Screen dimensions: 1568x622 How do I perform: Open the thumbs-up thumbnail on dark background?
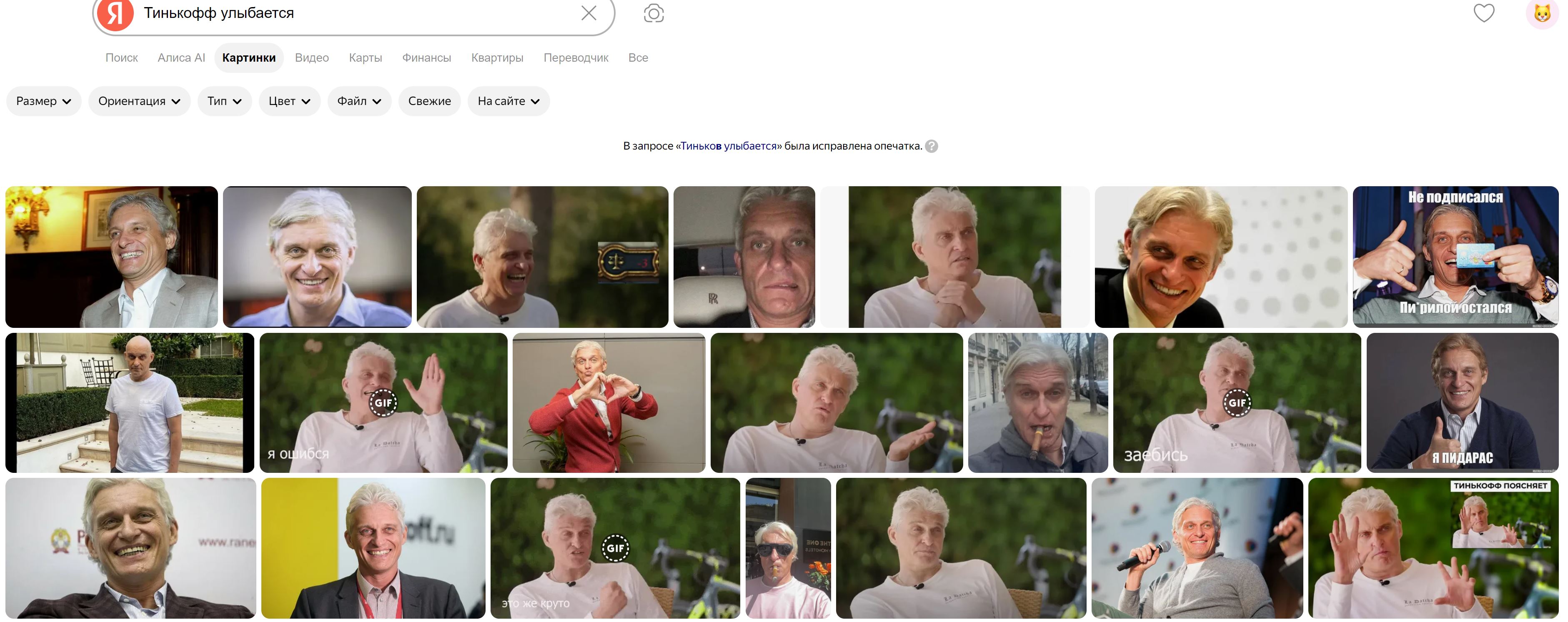1463,403
